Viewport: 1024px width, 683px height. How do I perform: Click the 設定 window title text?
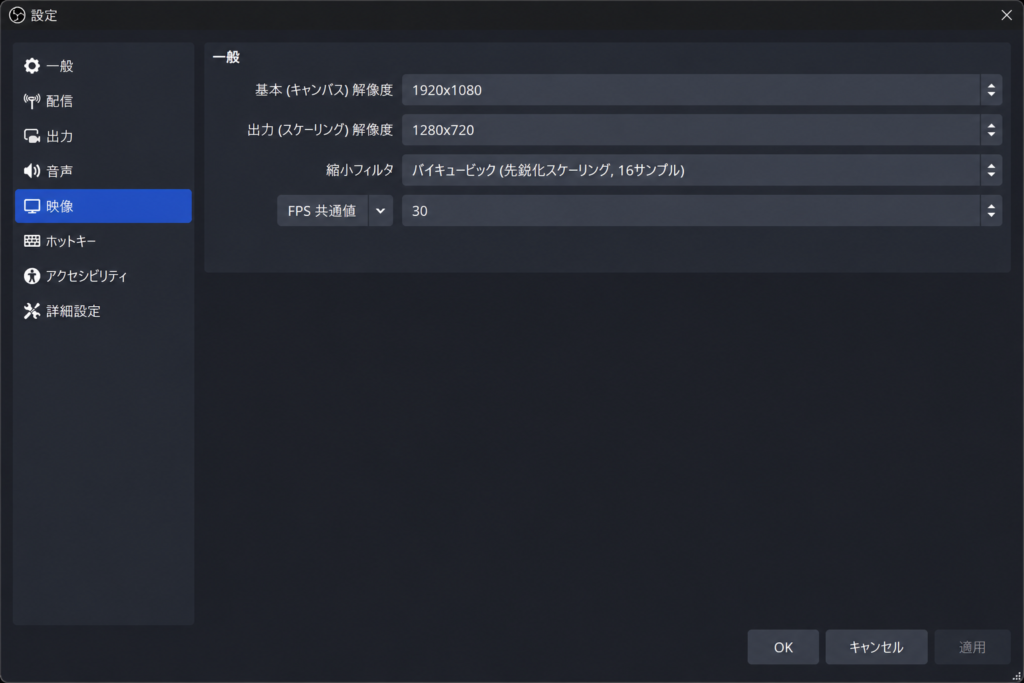click(x=44, y=15)
